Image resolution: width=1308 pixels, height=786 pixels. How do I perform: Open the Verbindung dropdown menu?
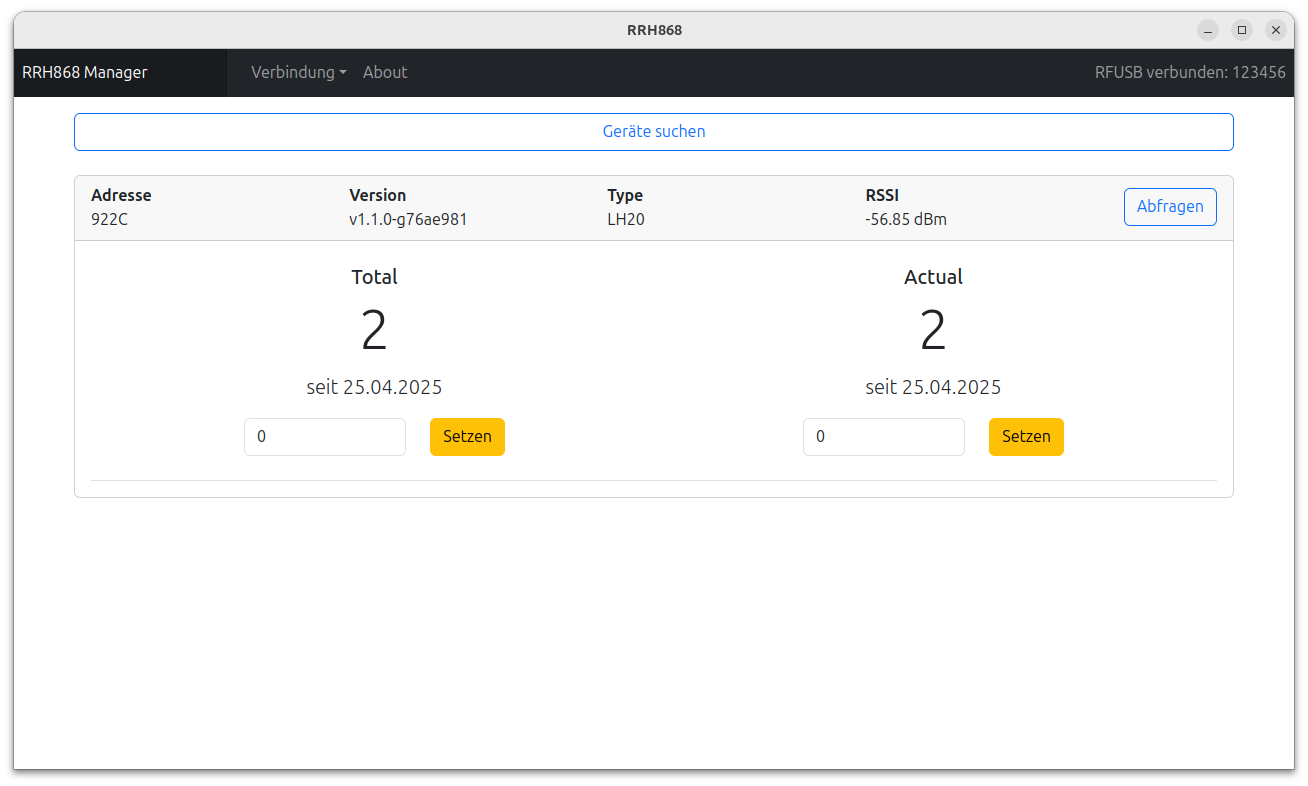298,72
